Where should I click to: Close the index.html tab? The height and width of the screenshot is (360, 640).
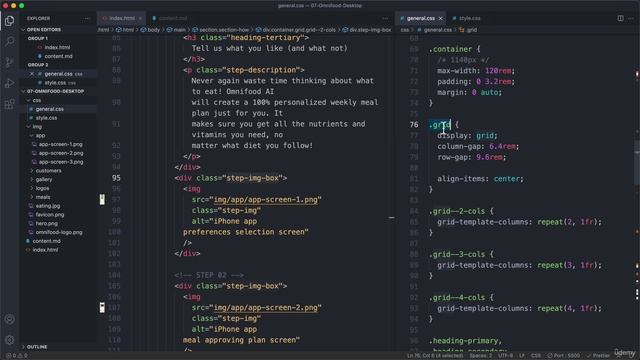tap(140, 18)
